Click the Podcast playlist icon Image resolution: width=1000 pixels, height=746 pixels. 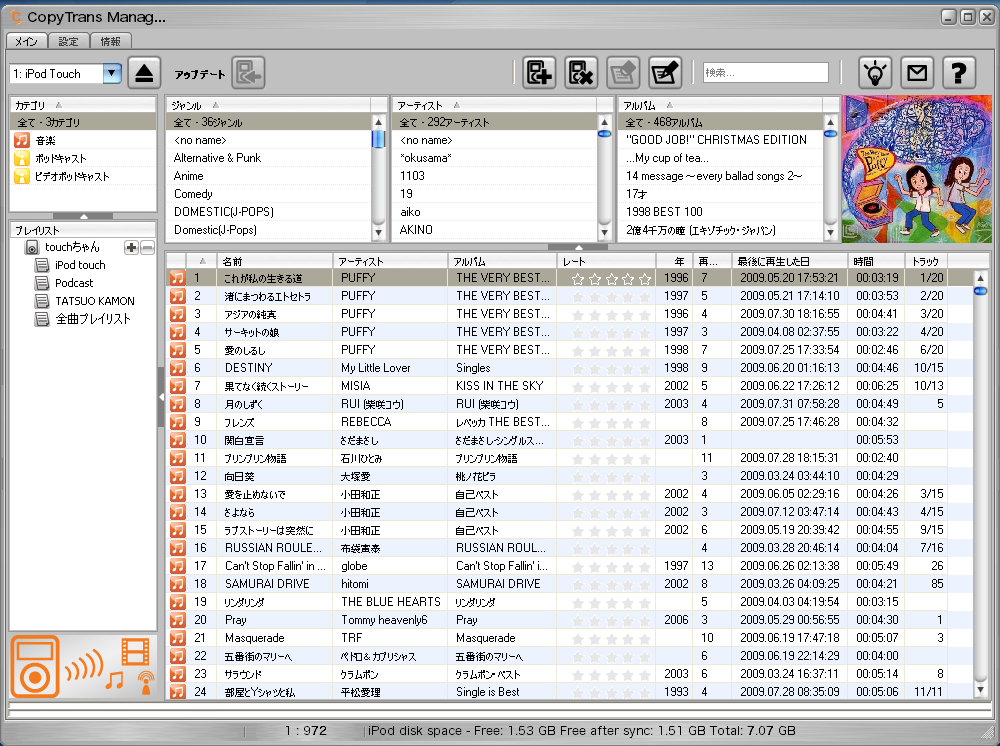point(42,283)
